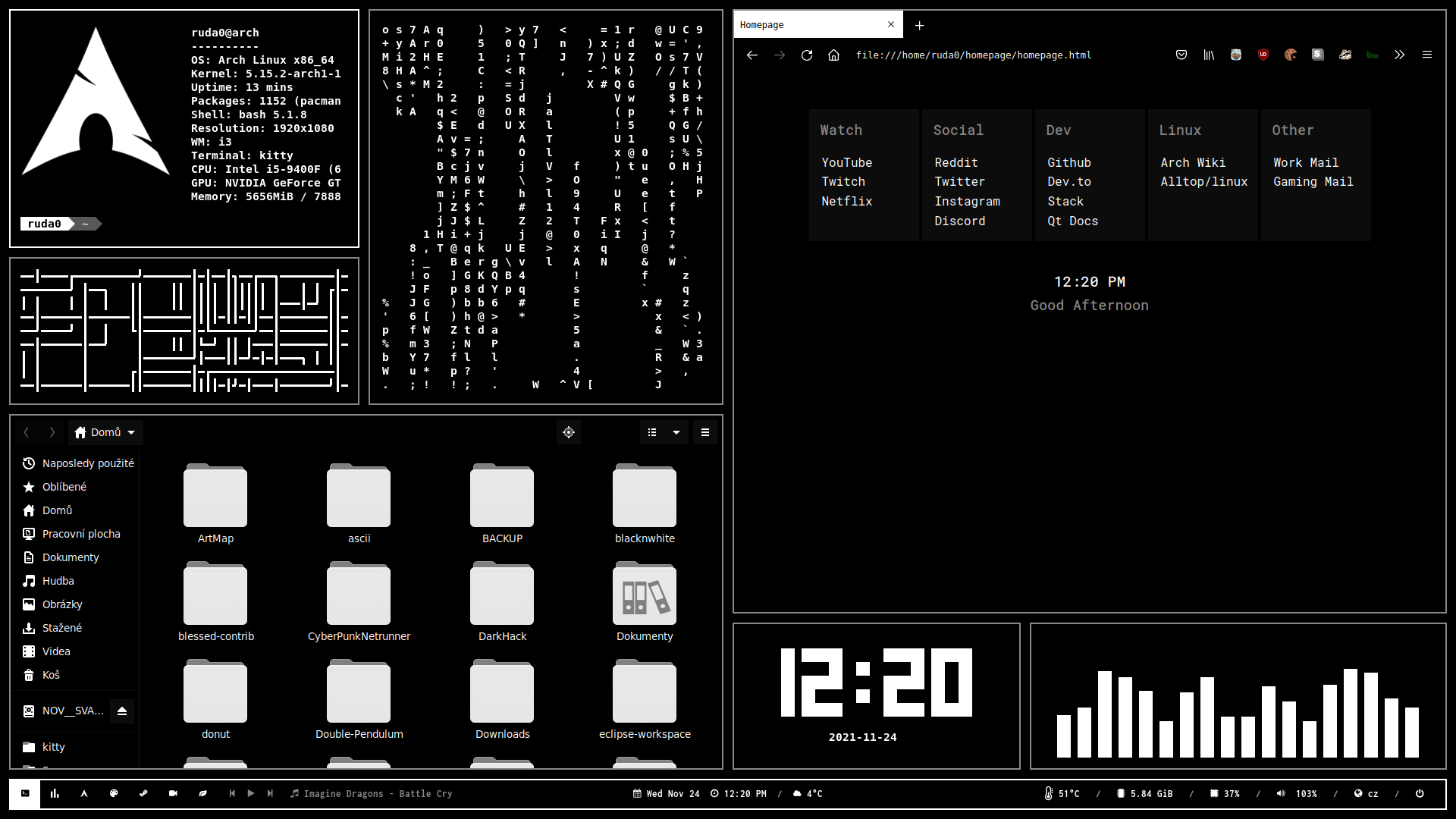1456x819 pixels.
Task: Click the Steam icon in the bottom bar
Action: pyautogui.click(x=143, y=793)
